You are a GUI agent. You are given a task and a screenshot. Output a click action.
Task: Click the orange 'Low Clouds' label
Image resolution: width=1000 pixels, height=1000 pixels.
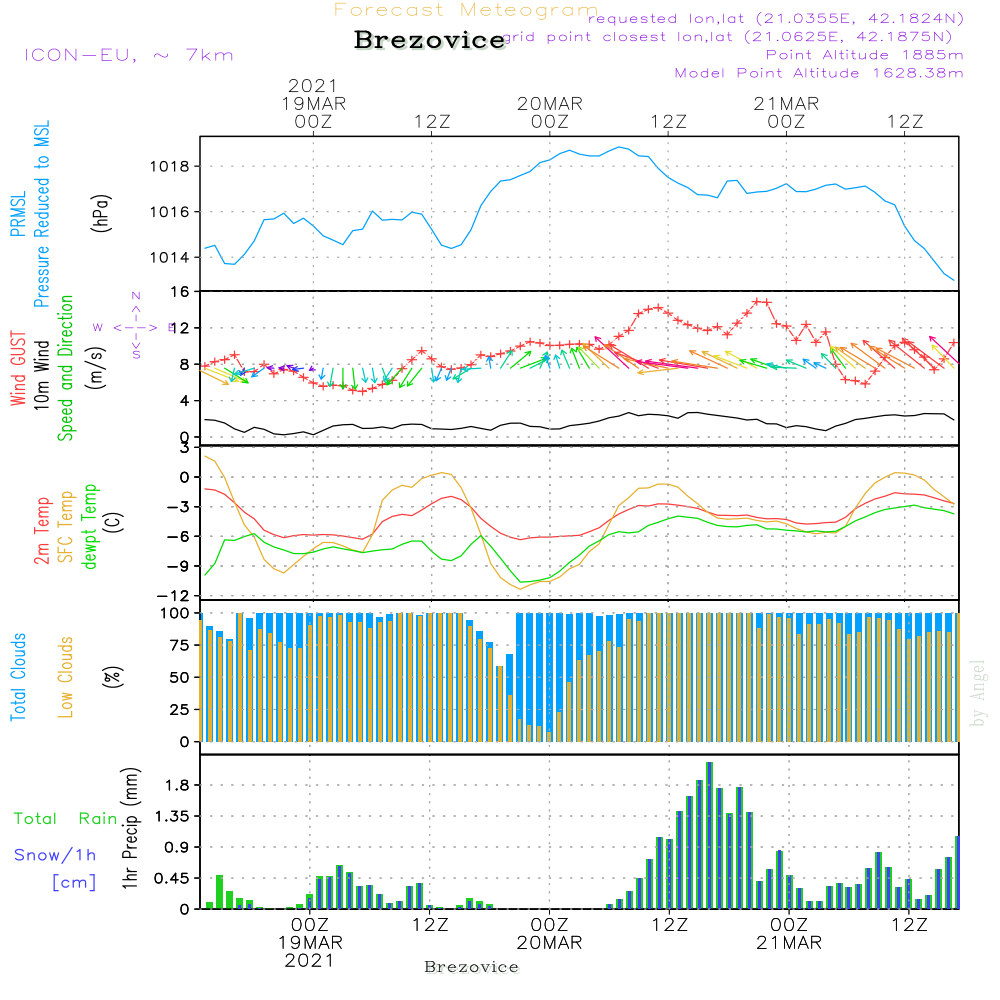point(66,677)
